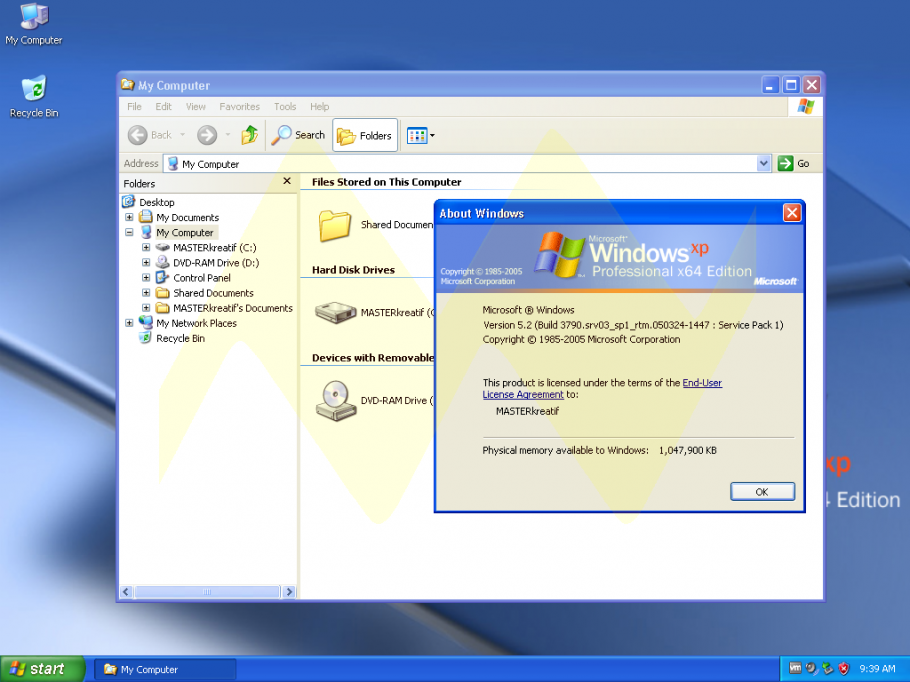Open the Views dropdown button
This screenshot has width=910, height=682.
[421, 136]
